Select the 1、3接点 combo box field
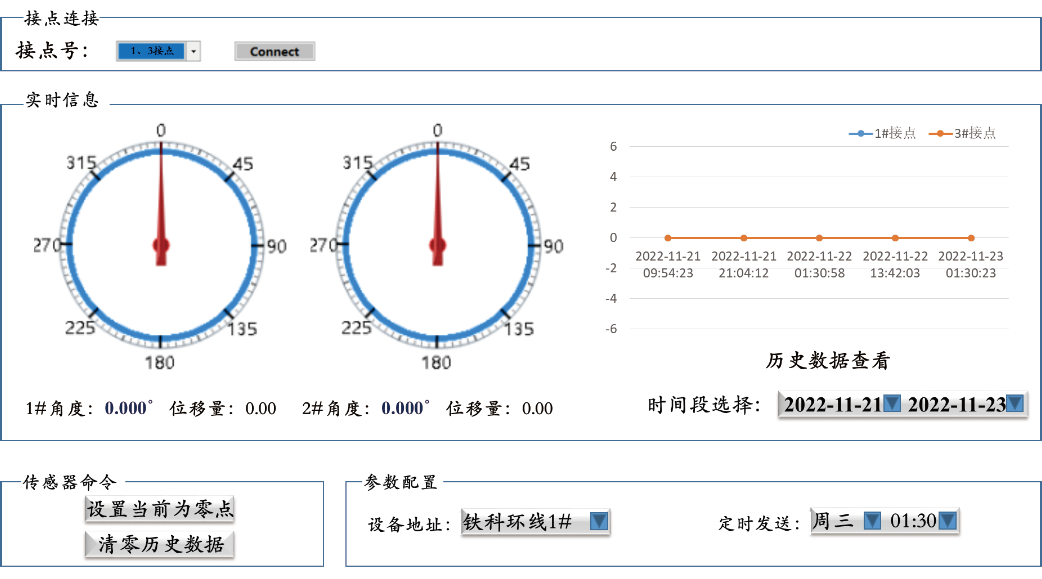Screen dimensions: 1042x579 point(151,51)
